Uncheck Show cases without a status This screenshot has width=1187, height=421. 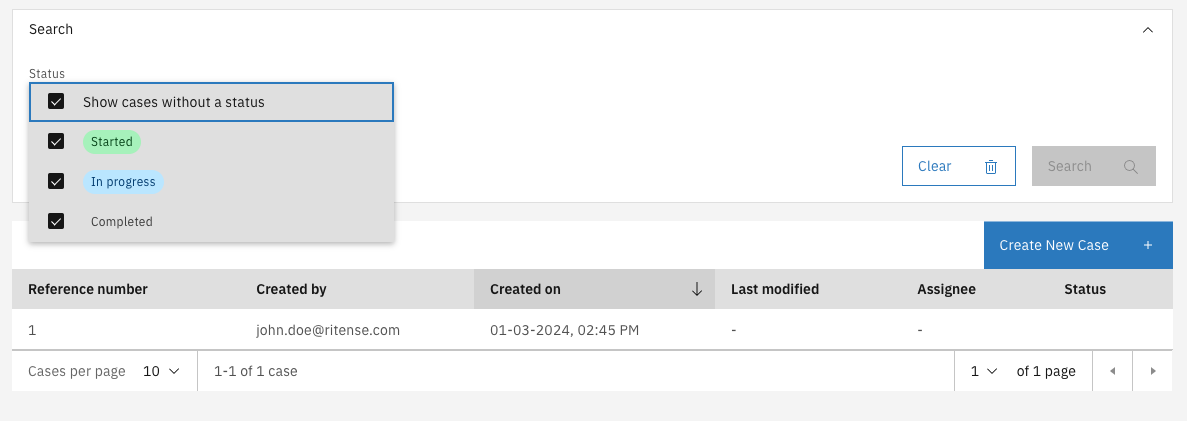coord(56,102)
